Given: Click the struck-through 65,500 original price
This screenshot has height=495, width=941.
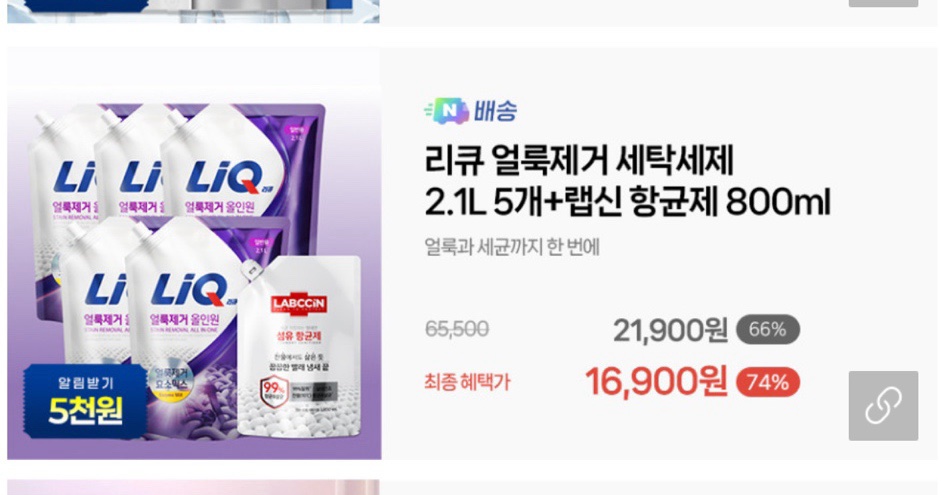Looking at the screenshot, I should click(457, 329).
